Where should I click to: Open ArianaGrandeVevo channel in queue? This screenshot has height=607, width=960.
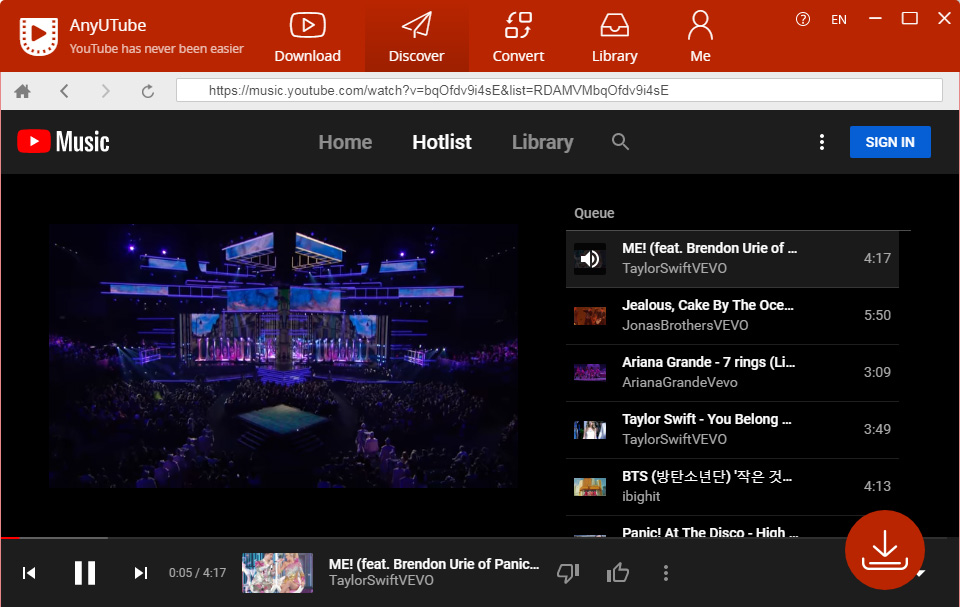pyautogui.click(x=680, y=382)
